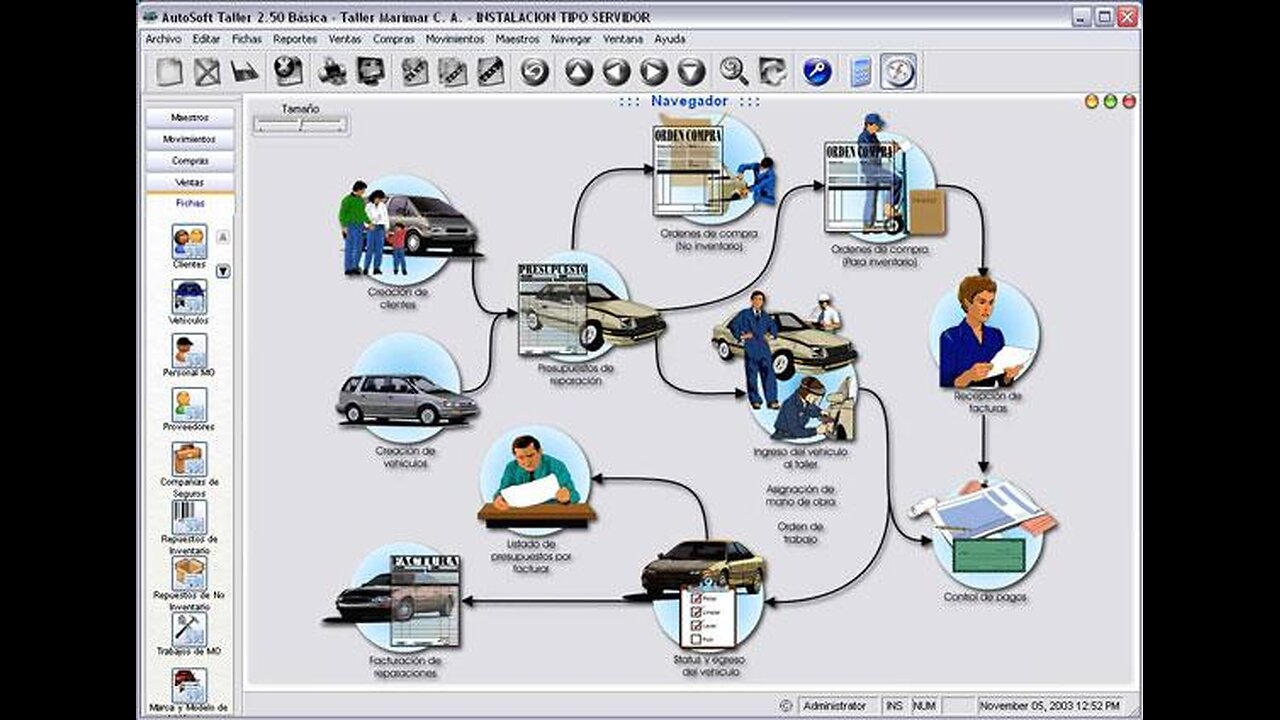Click the magnifying glass search icon

tap(734, 71)
